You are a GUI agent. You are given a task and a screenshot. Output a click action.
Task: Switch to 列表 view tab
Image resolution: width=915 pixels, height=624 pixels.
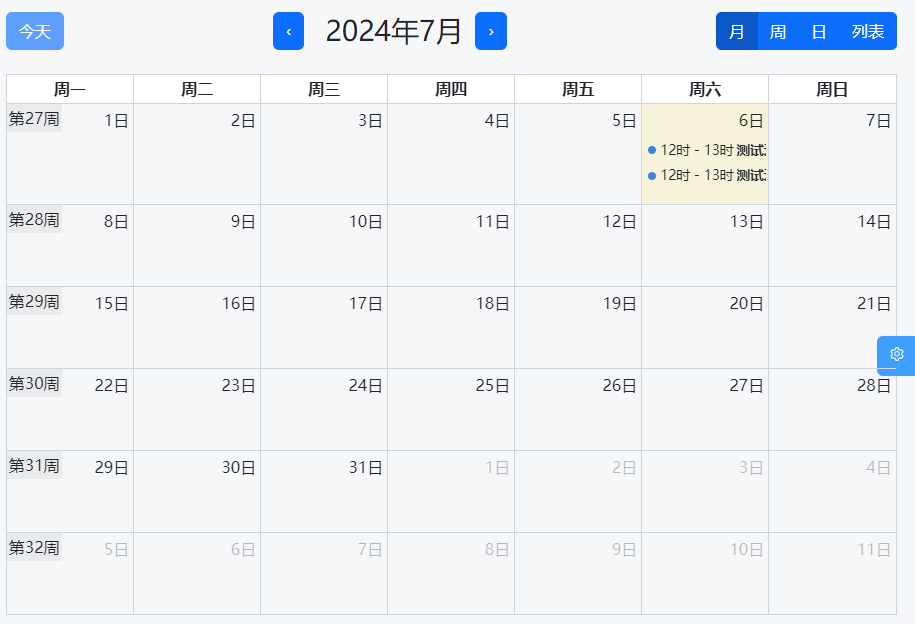click(868, 31)
